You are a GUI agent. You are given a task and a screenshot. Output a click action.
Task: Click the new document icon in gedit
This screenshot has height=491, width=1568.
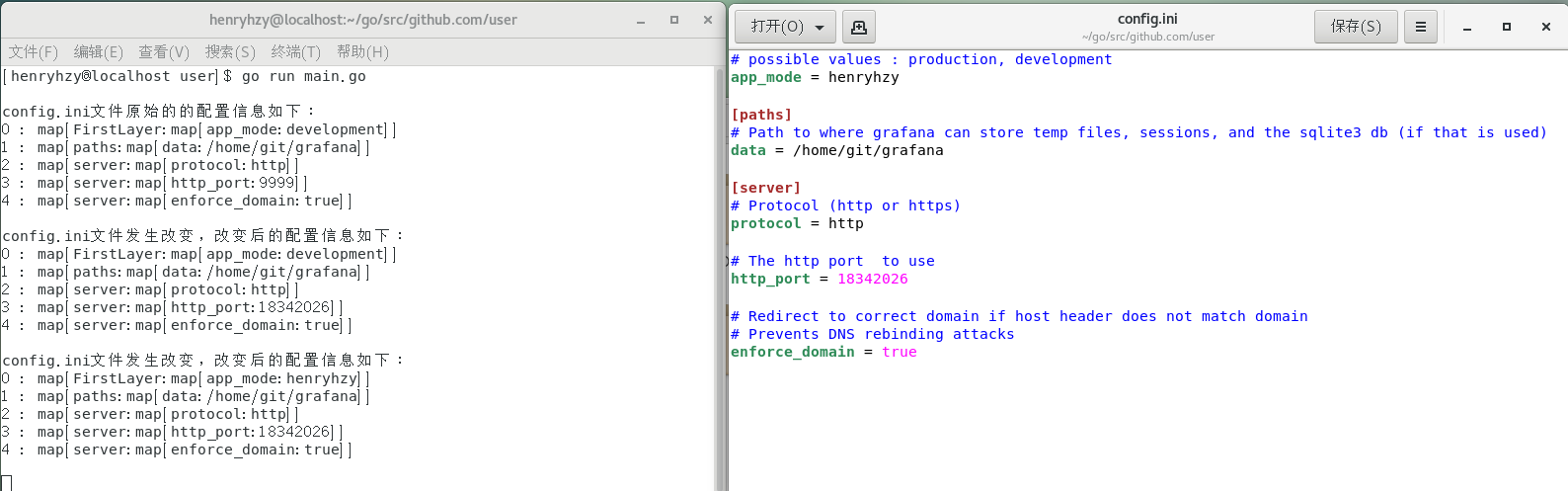[x=859, y=27]
